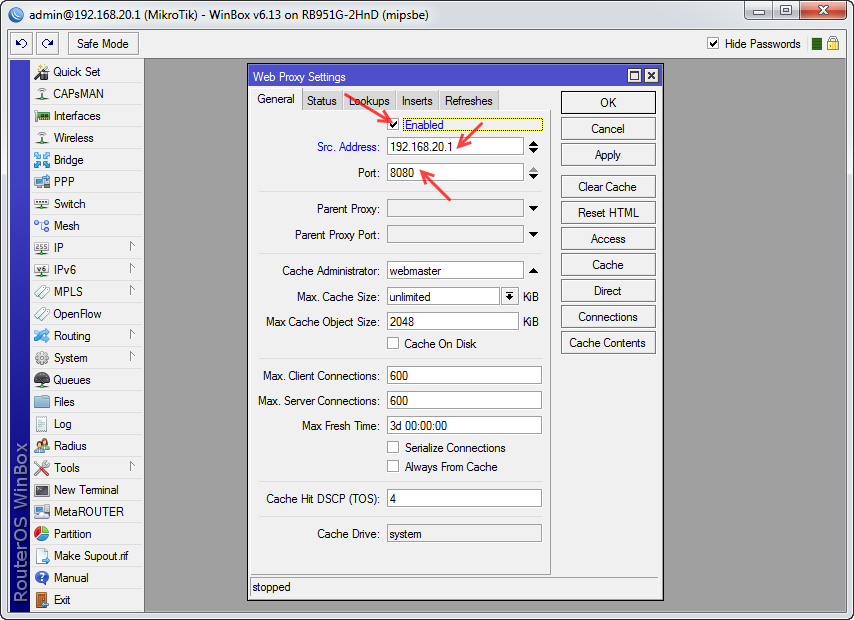Click the Cache Contents button
Screen dimensions: 854x620
(608, 343)
